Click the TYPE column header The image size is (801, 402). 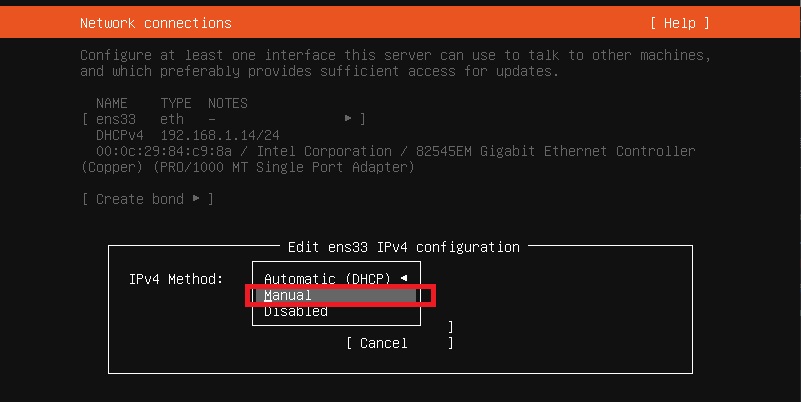tap(176, 103)
